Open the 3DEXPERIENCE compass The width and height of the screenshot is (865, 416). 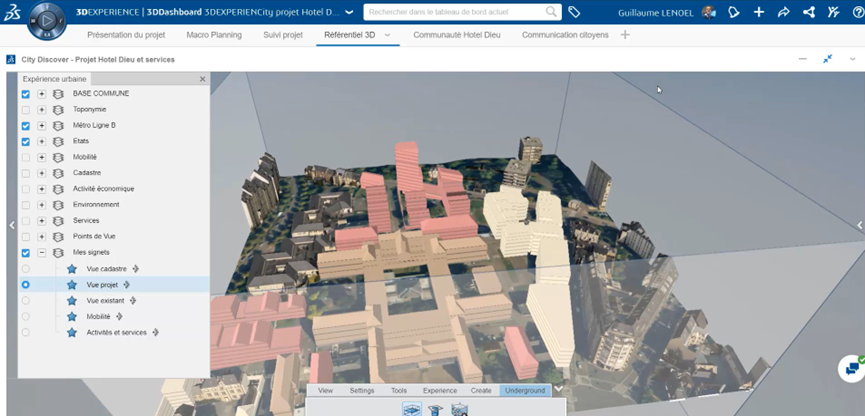(x=46, y=21)
